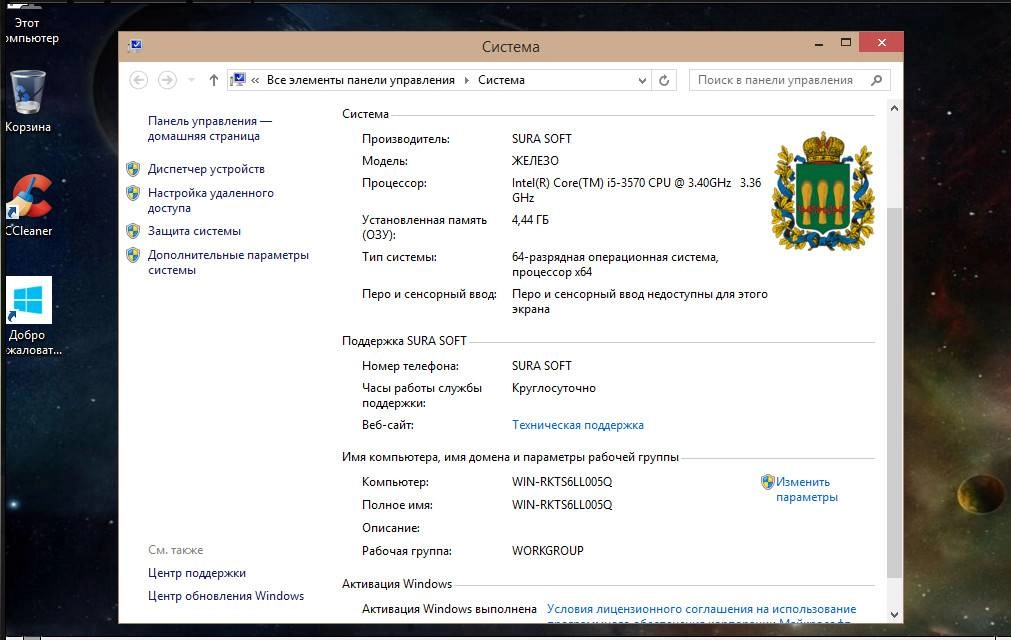
Task: Click the scrollbar down arrow
Action: [894, 614]
